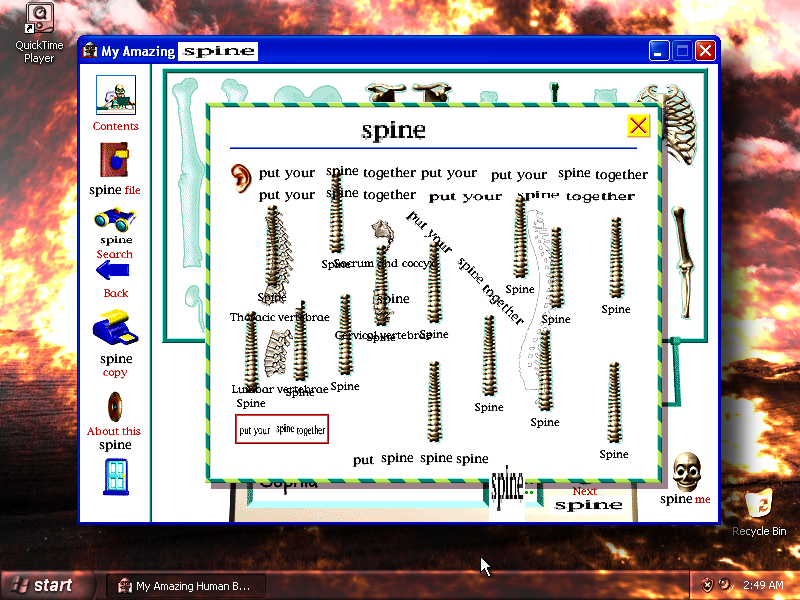
Task: Click the sacrum bone piece image
Action: pos(383,231)
